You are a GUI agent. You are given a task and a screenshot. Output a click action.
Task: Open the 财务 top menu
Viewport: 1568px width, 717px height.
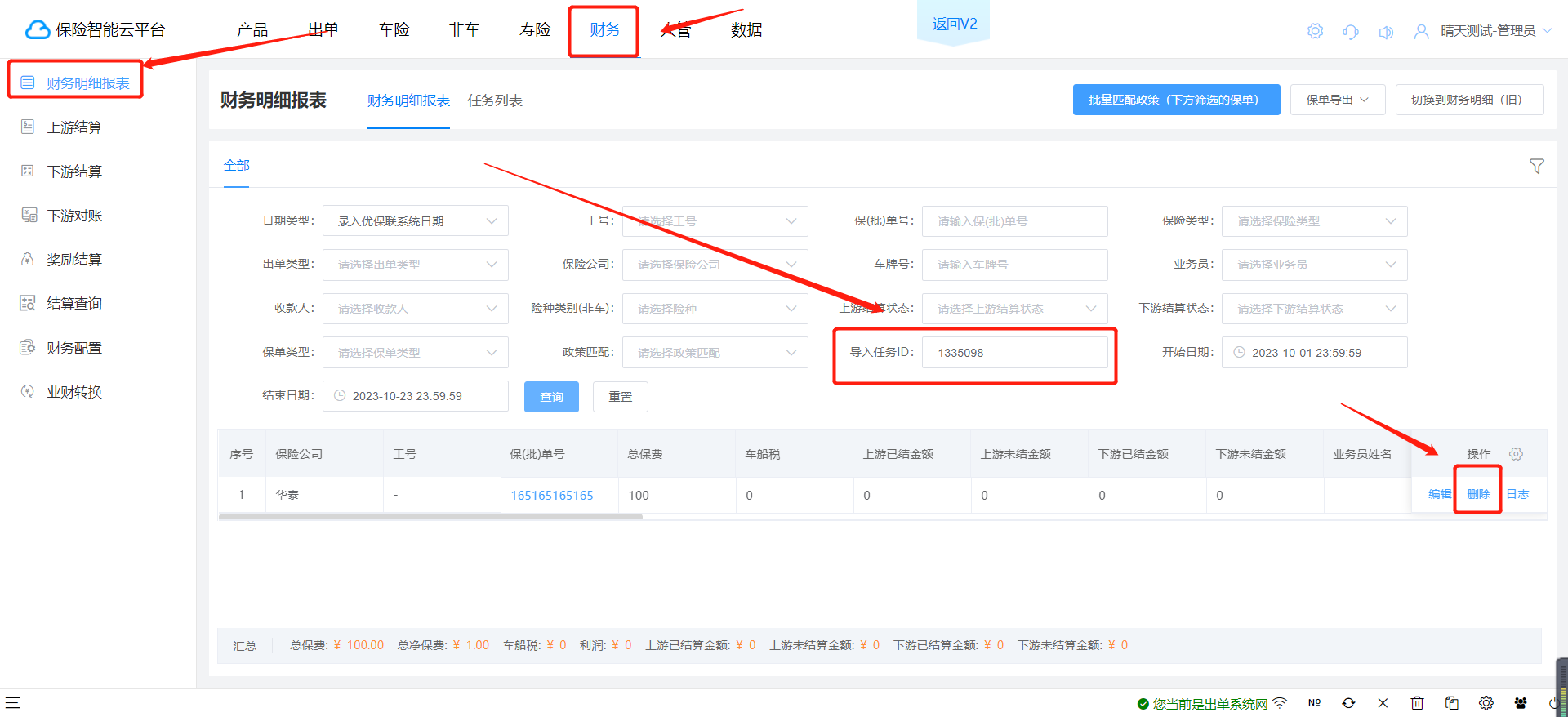click(605, 29)
